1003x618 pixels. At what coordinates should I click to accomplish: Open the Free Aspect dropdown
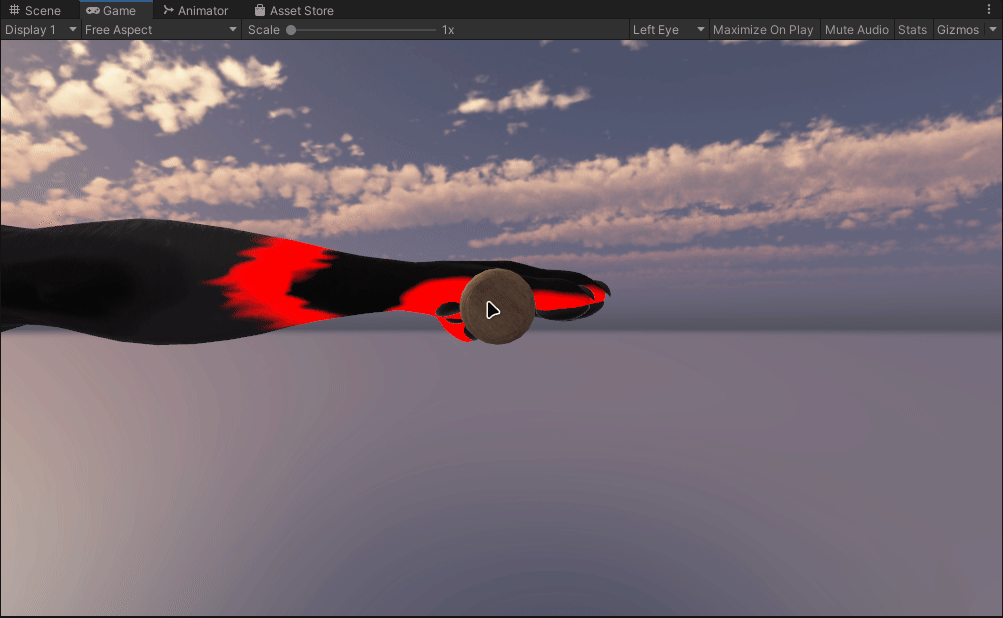coord(161,30)
